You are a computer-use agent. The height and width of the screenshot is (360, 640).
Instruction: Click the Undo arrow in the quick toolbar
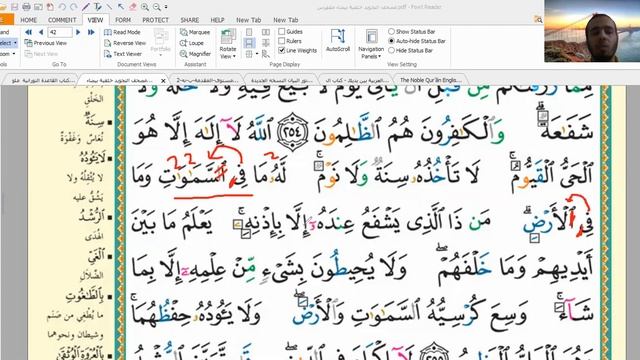[x=62, y=7]
